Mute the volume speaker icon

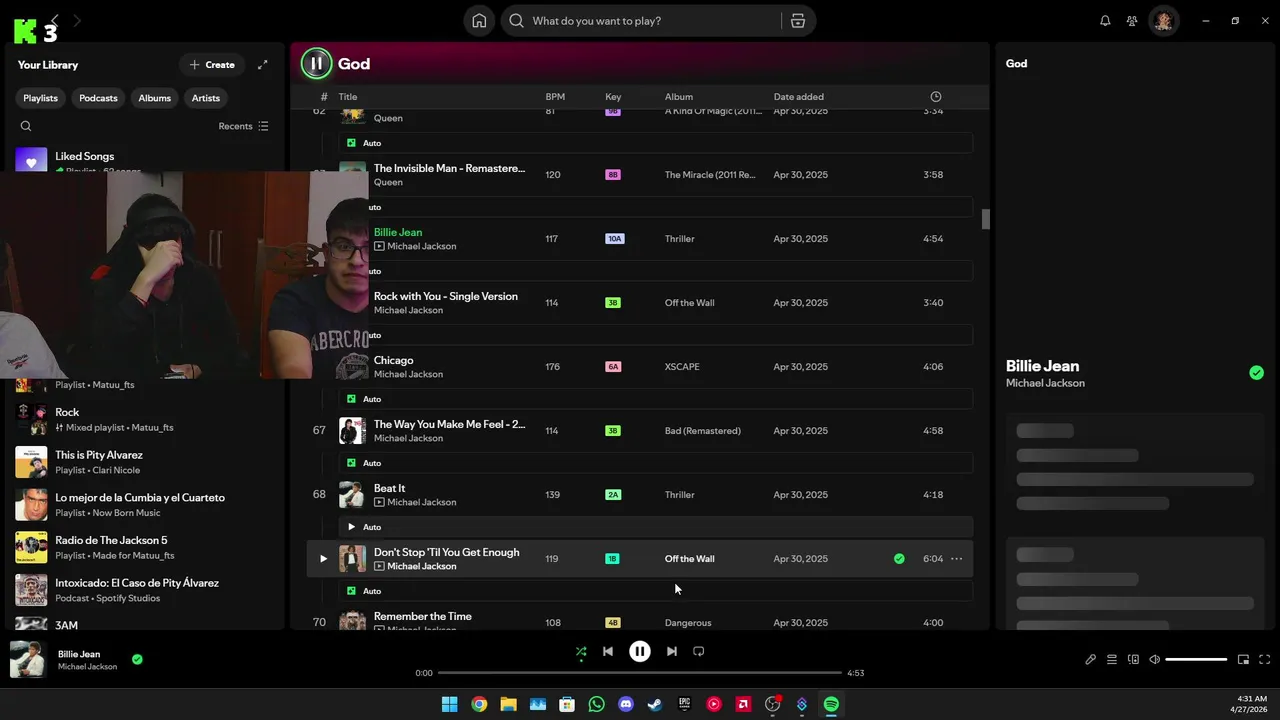[x=1154, y=660]
